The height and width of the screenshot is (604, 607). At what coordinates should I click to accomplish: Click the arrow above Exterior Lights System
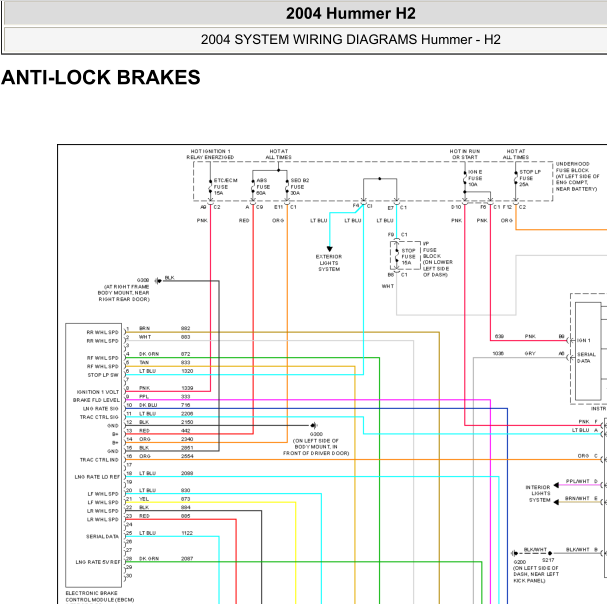(x=329, y=249)
